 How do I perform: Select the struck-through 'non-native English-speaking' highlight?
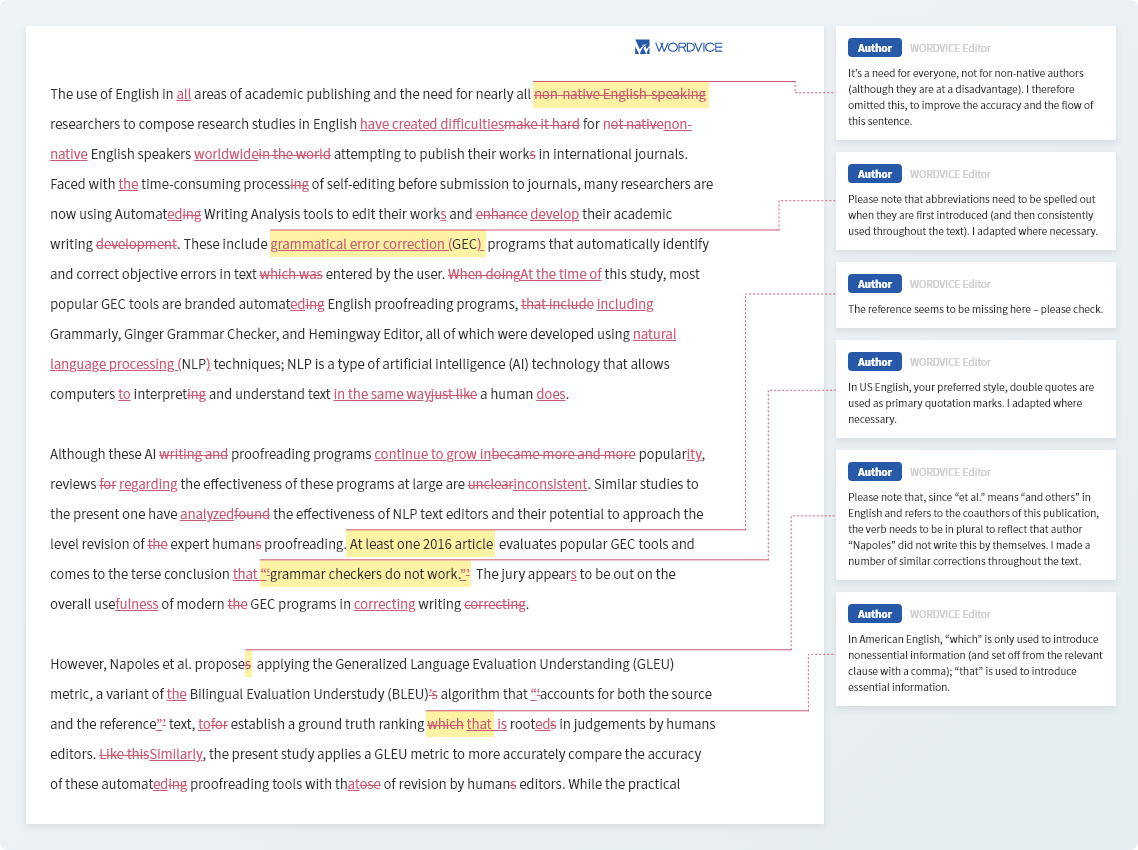[620, 93]
